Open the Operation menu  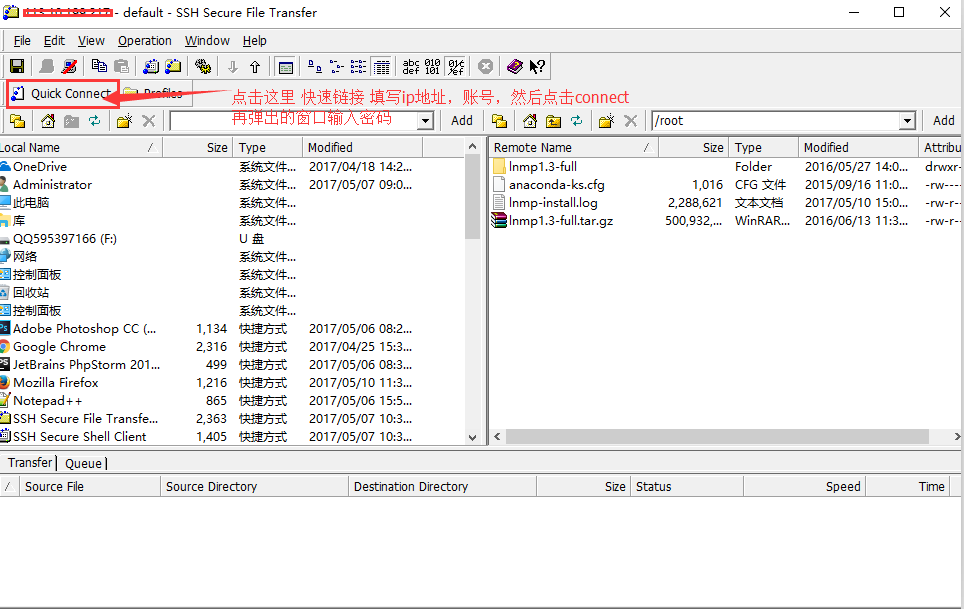pos(144,41)
